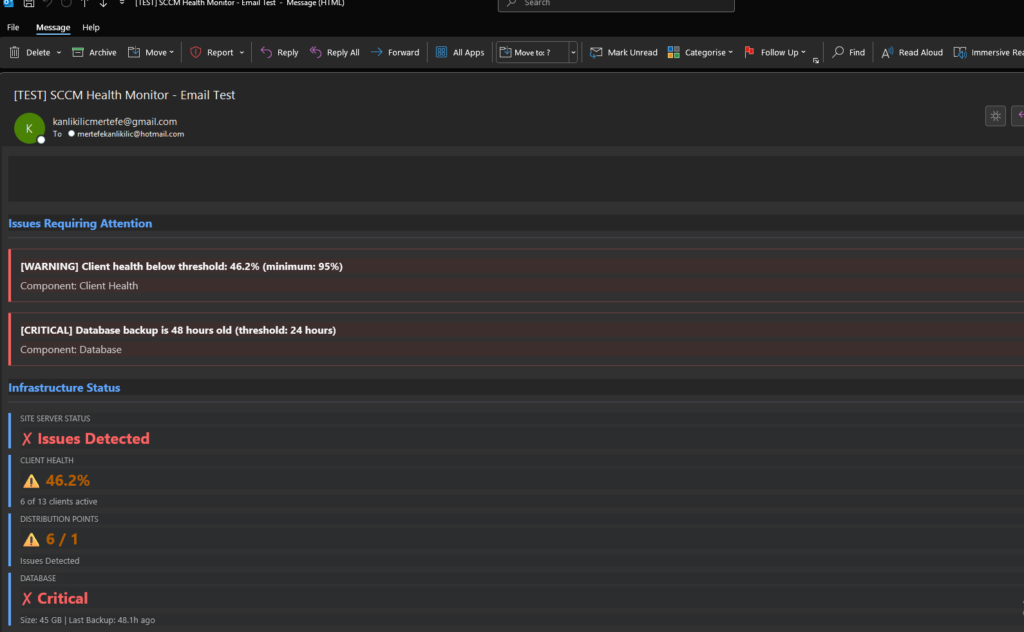
Task: Click sender address kanlikilicmertefe@gmail.com
Action: 114,121
